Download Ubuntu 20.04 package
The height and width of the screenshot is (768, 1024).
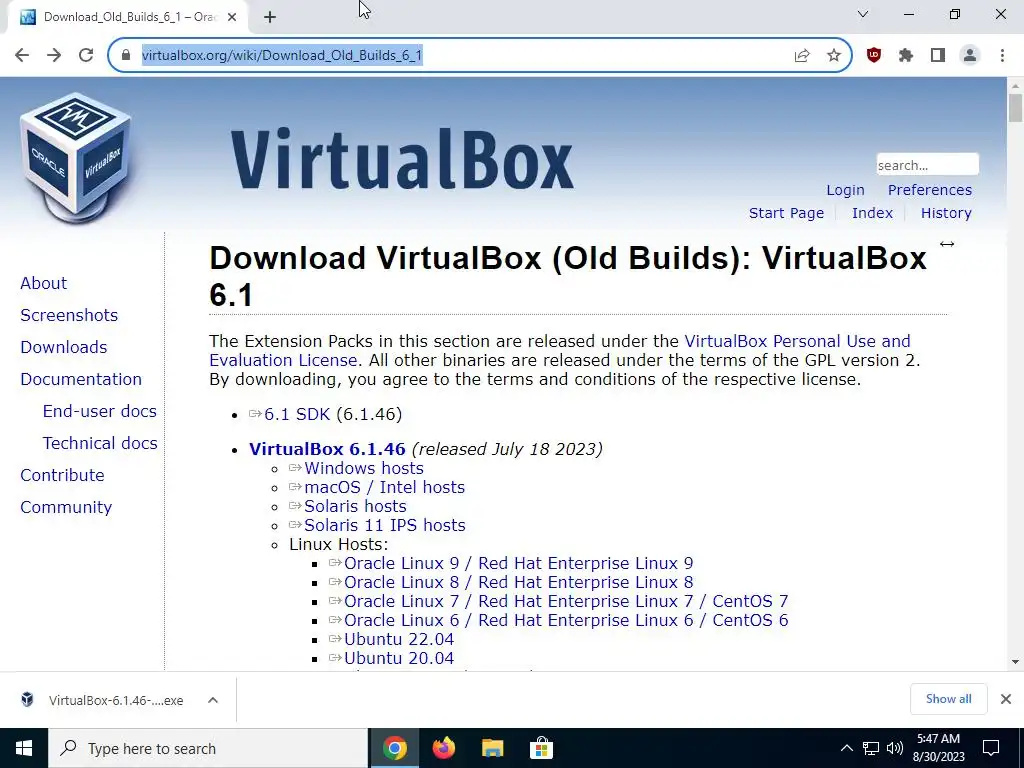(399, 658)
